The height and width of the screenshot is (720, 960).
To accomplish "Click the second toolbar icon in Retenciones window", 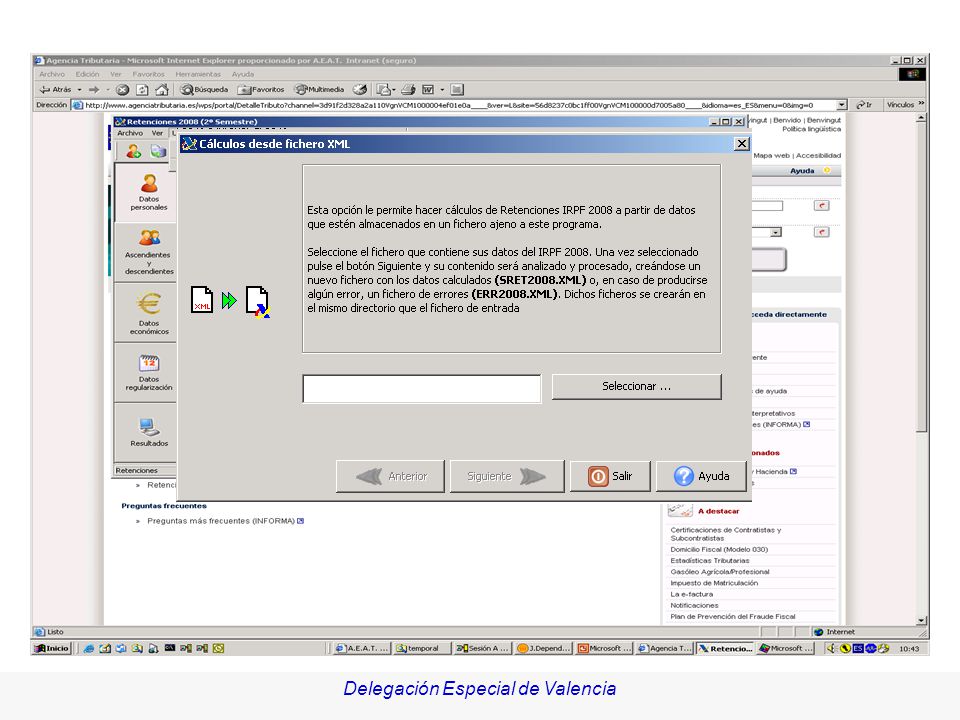I will click(x=159, y=151).
